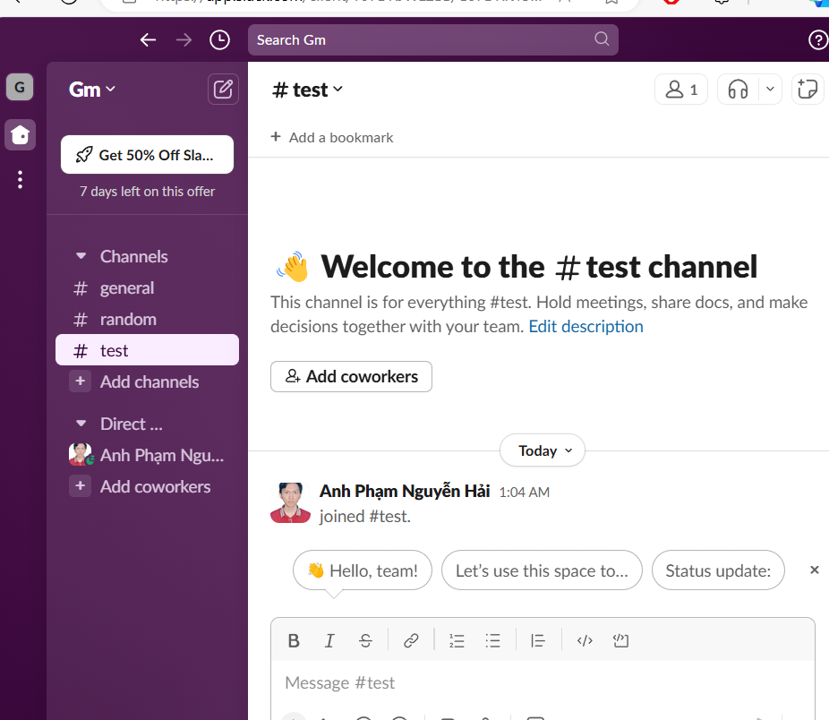Toggle bold formatting
Image resolution: width=829 pixels, height=720 pixels.
point(294,641)
